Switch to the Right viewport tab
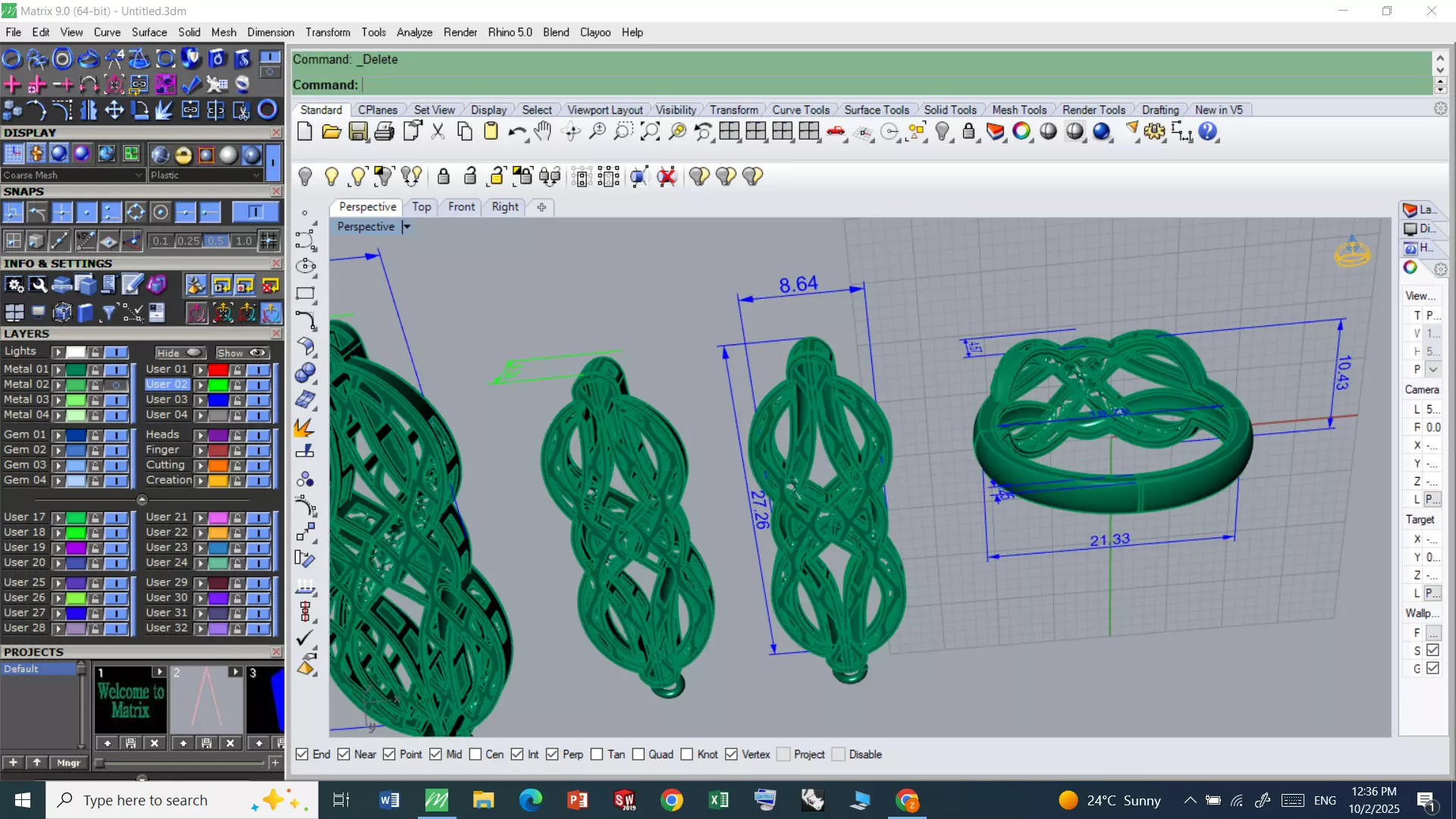This screenshot has height=819, width=1456. 505,207
